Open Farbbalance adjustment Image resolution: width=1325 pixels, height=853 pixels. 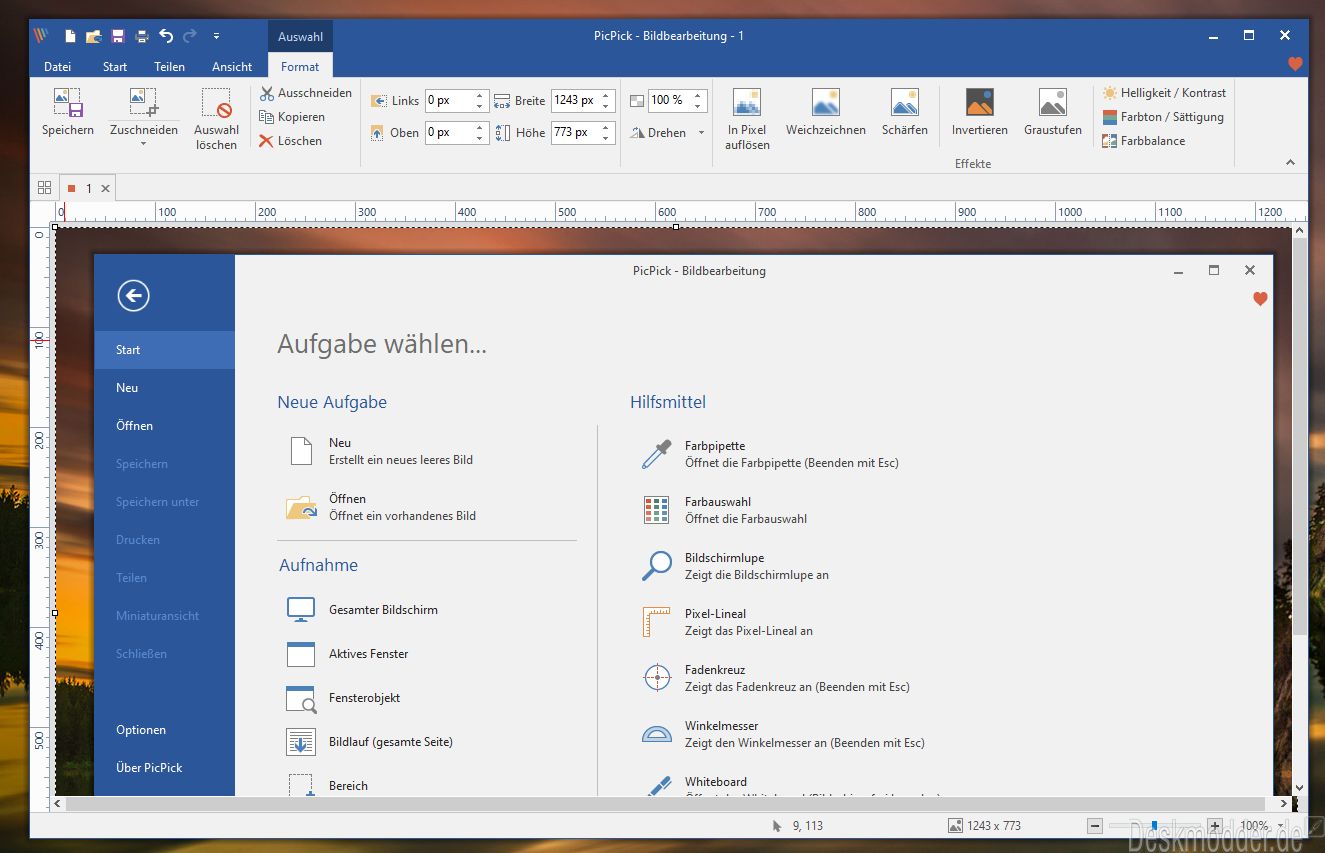1144,141
